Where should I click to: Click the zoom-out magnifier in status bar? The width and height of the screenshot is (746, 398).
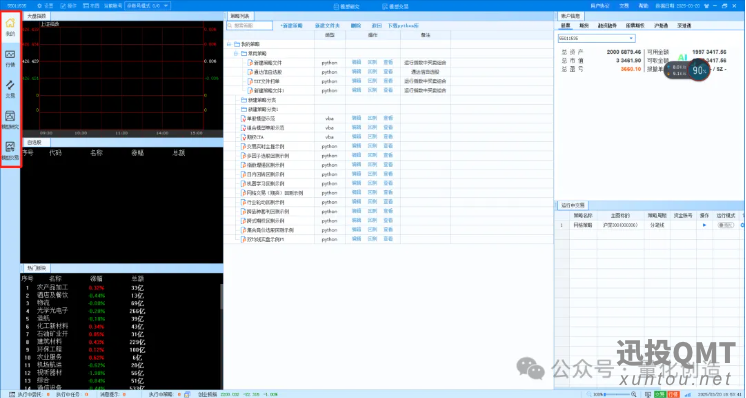(x=589, y=394)
